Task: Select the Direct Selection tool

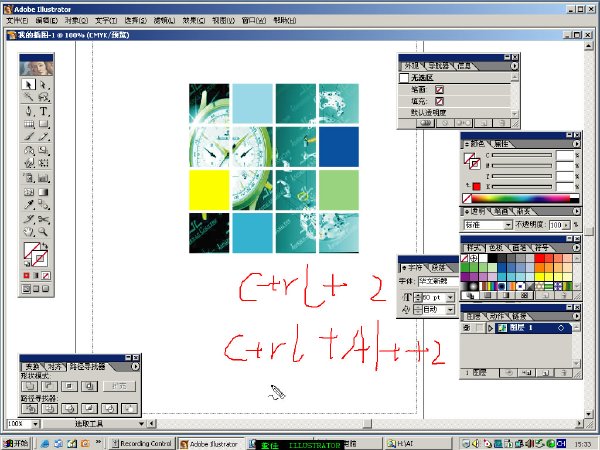Action: tap(44, 84)
